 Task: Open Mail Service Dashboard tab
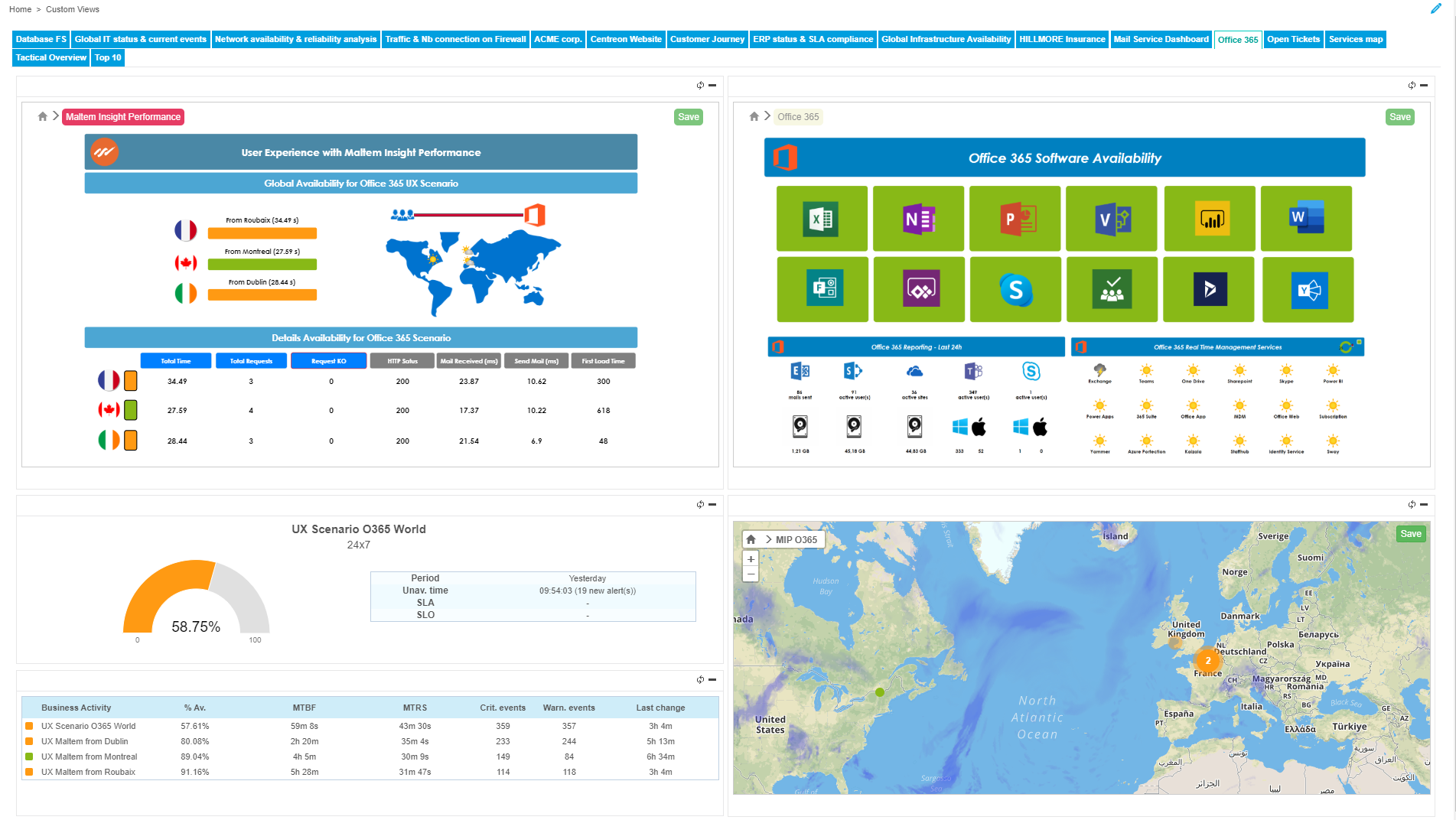(x=1161, y=39)
